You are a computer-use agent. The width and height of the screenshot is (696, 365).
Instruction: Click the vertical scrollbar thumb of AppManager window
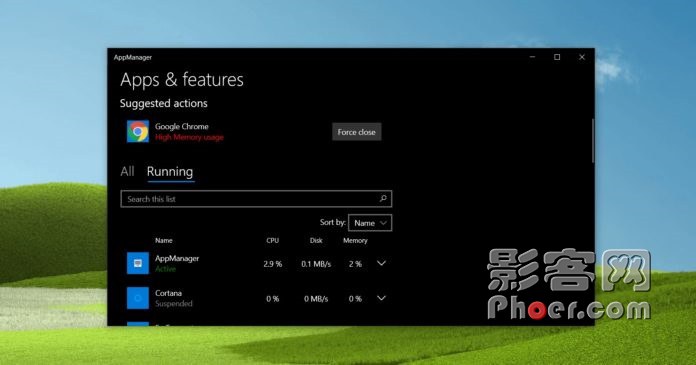coord(593,140)
